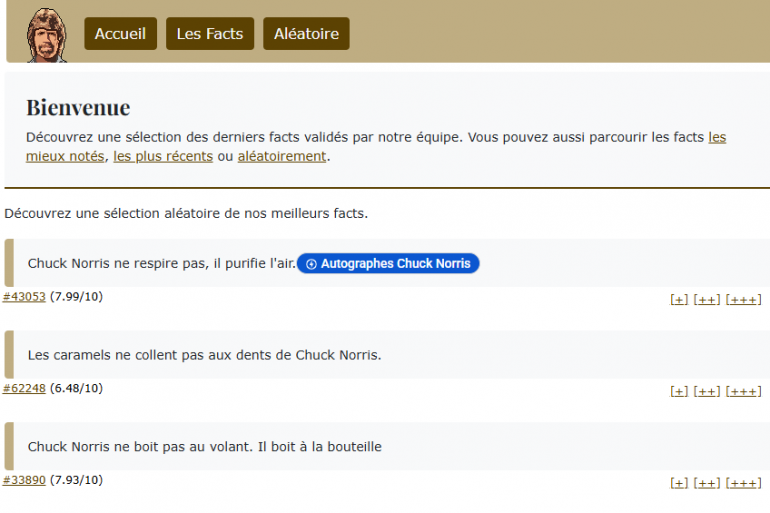Viewport: 770px width, 513px height.
Task: Follow the 'les plus récents' link
Action: click(163, 156)
